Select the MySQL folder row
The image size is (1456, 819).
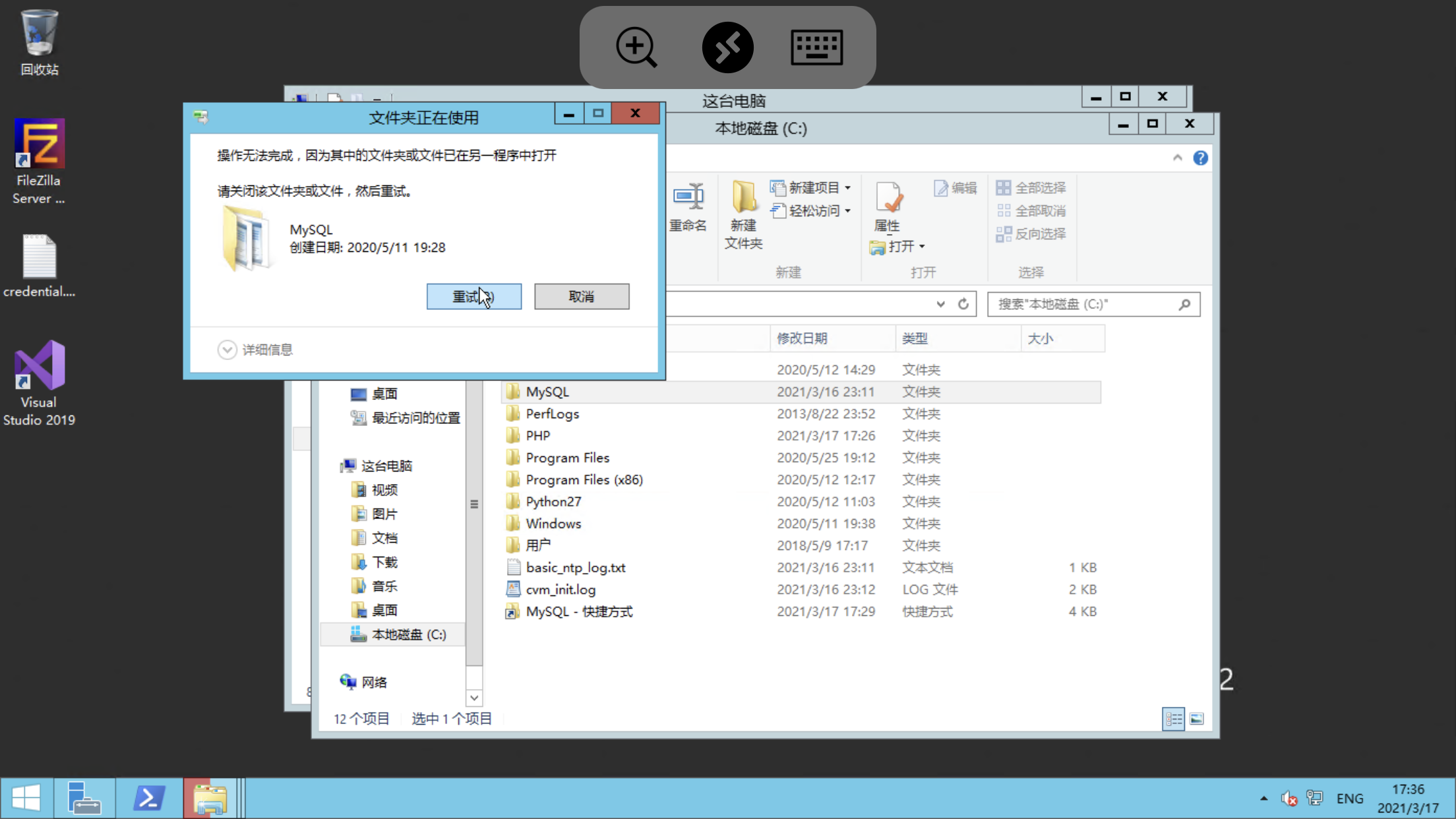[x=801, y=392]
